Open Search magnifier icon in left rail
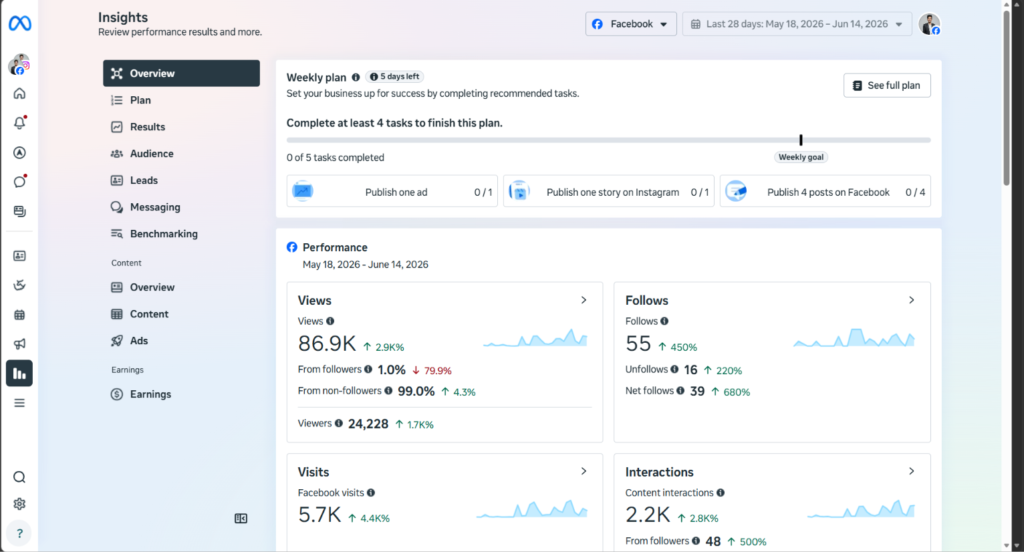The height and width of the screenshot is (552, 1024). (20, 477)
